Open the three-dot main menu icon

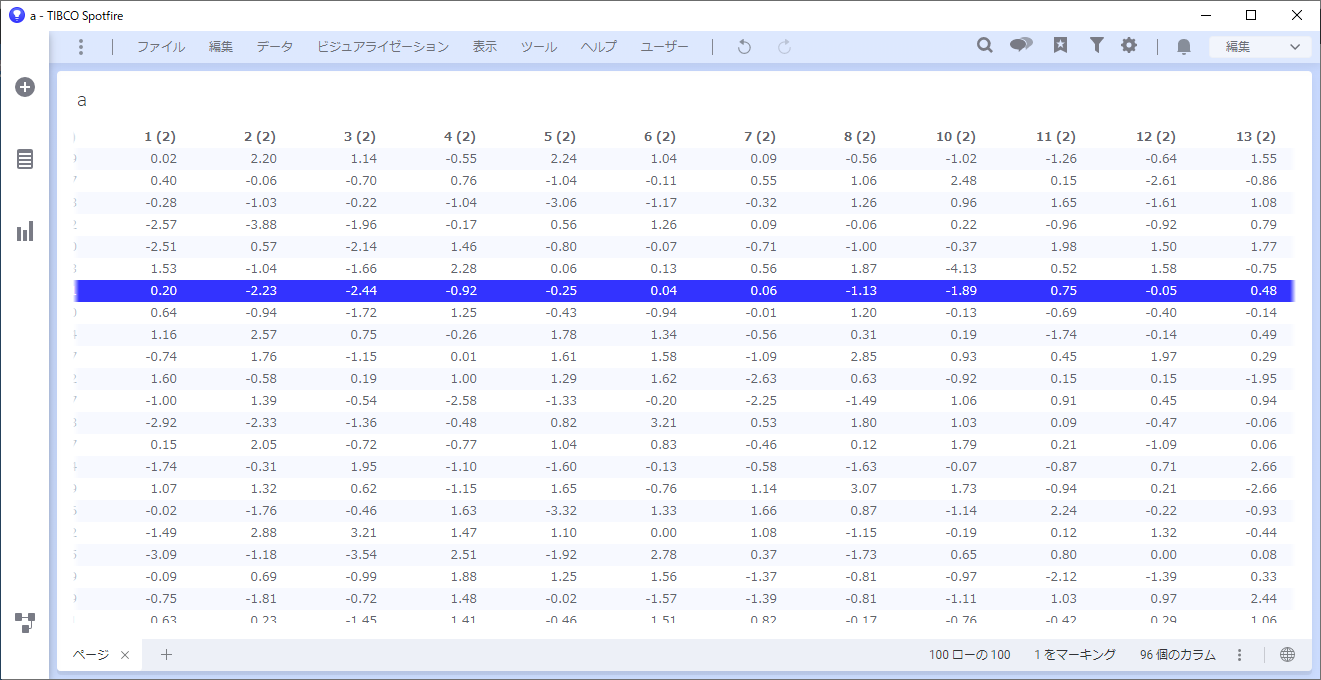tap(81, 47)
